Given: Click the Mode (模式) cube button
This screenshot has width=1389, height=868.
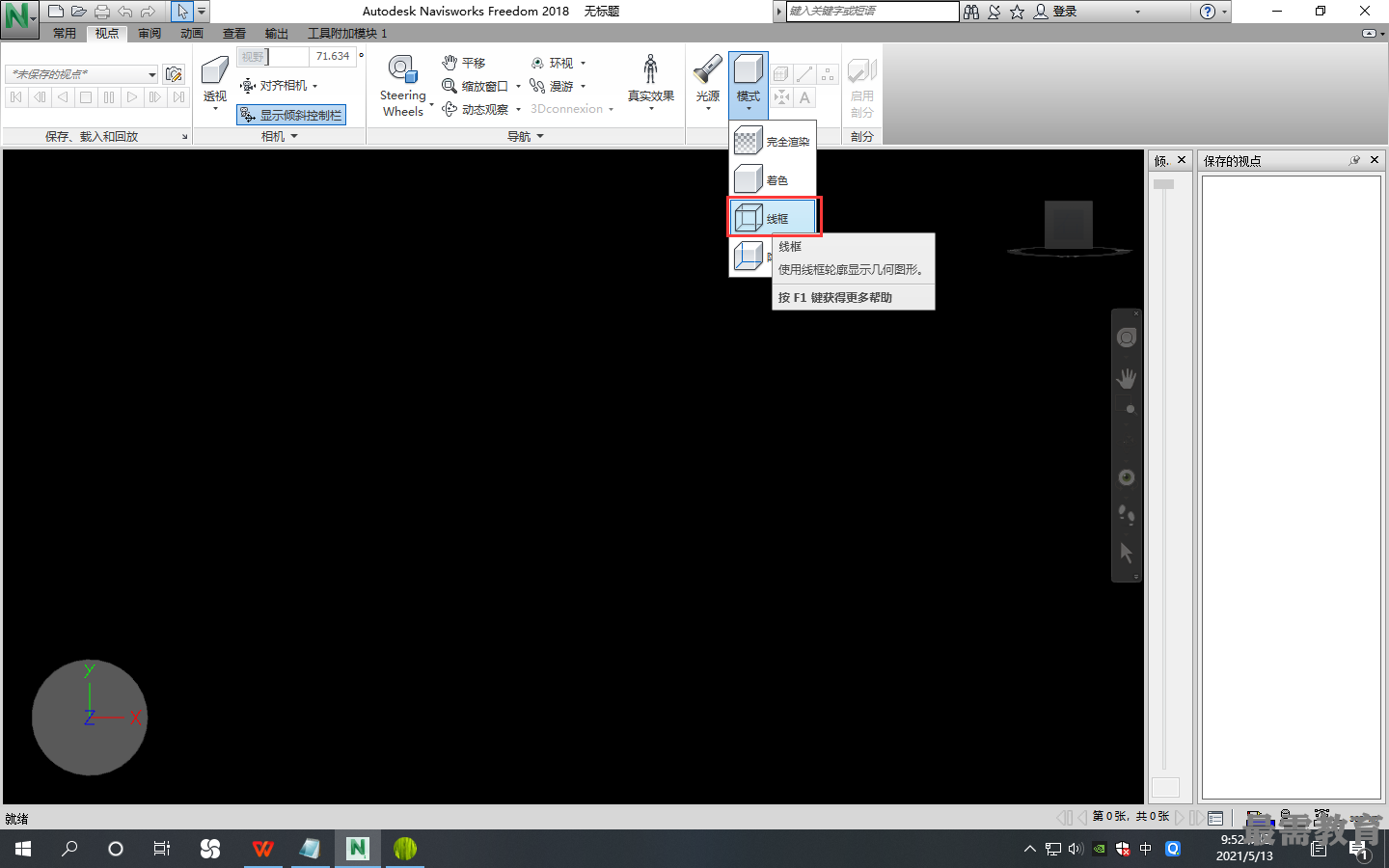Looking at the screenshot, I should (749, 70).
